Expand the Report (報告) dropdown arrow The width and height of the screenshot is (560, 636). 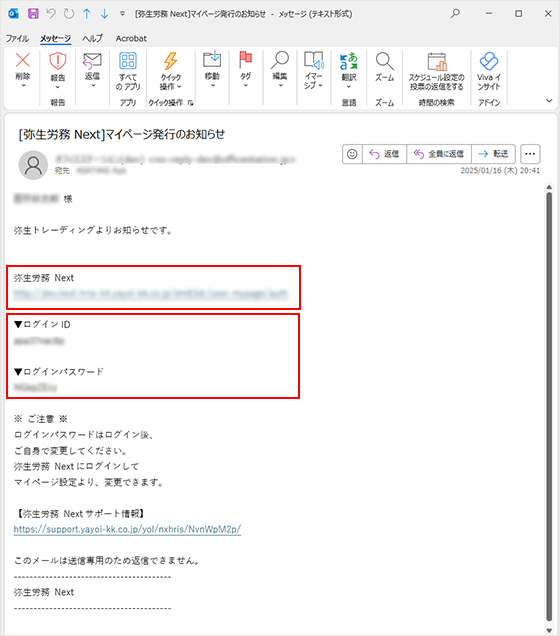(58, 87)
